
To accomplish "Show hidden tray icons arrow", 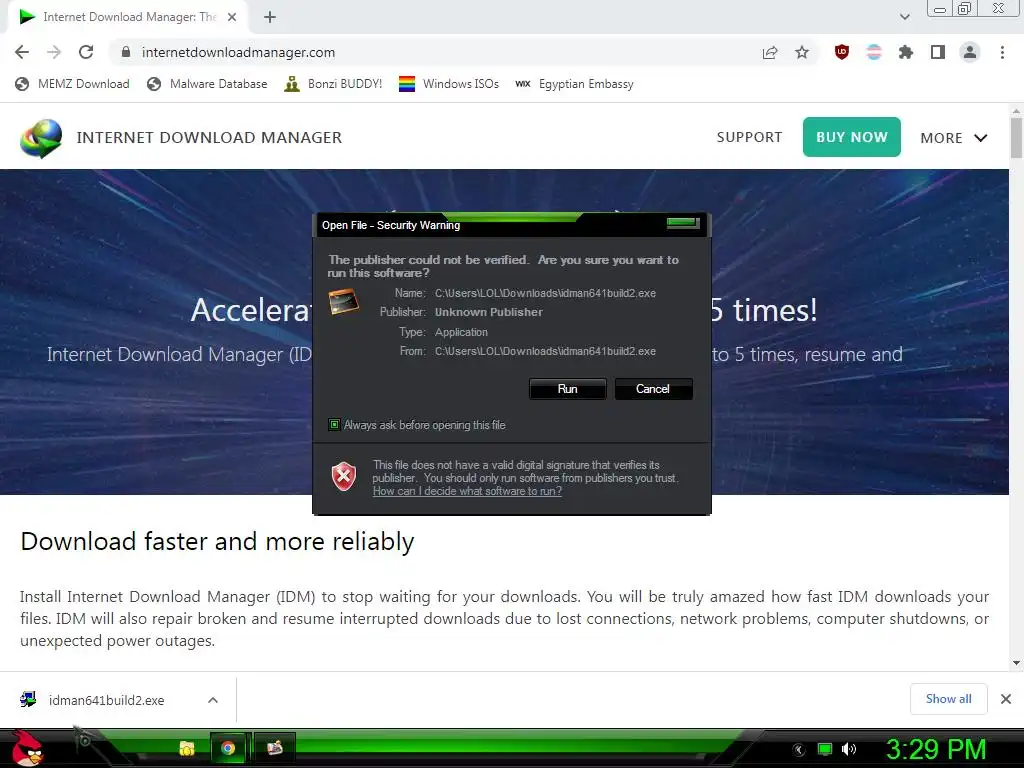I will [799, 750].
